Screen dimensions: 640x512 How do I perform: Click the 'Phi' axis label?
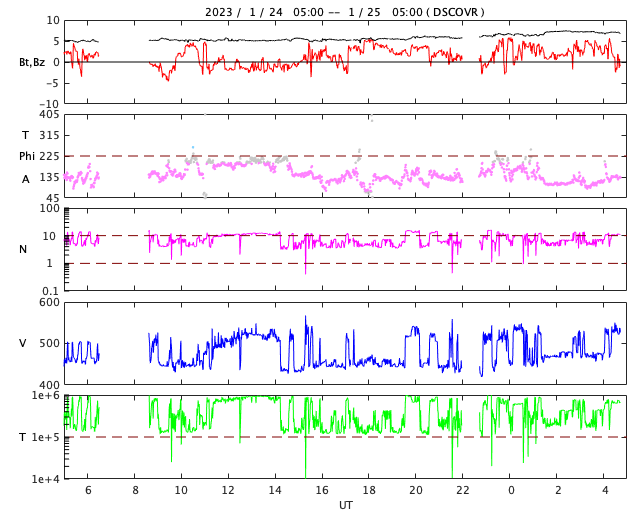pos(27,156)
